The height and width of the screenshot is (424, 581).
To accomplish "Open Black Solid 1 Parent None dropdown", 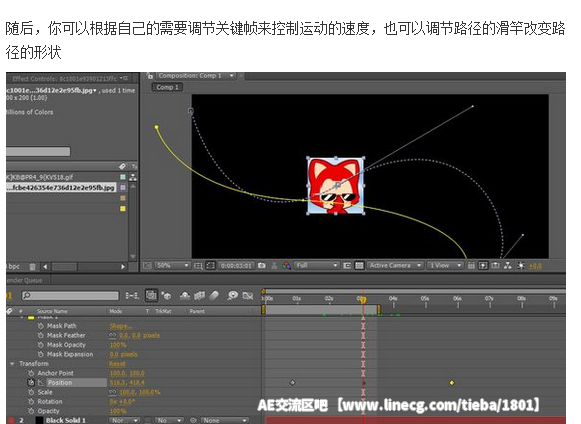I will click(225, 420).
